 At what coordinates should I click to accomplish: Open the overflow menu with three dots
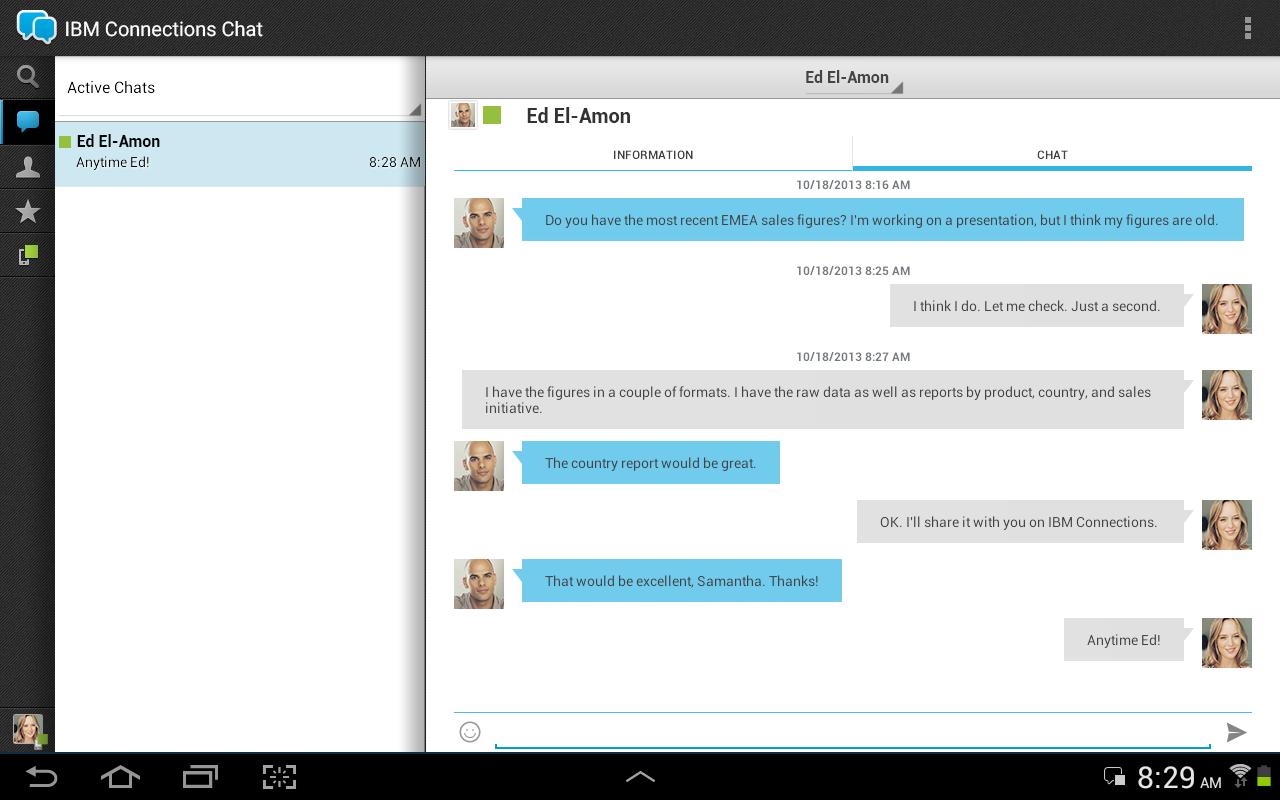pyautogui.click(x=1247, y=28)
